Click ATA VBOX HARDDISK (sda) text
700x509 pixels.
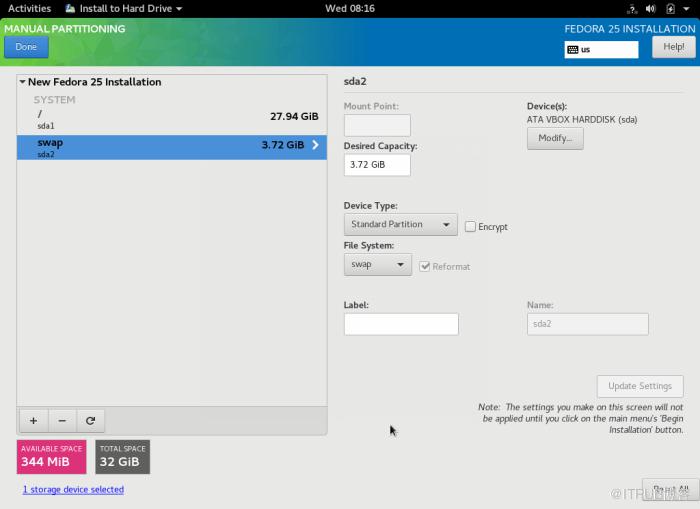point(582,120)
